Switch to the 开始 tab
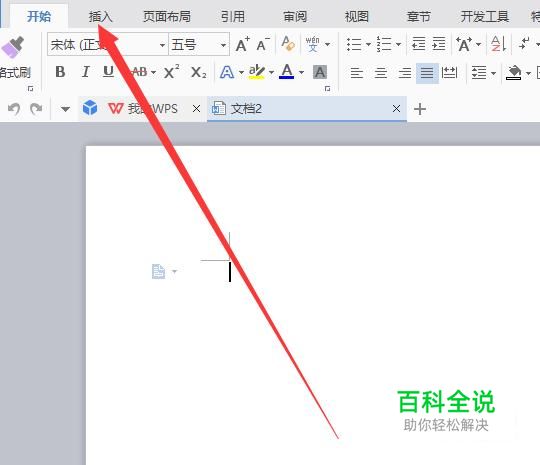Image resolution: width=540 pixels, height=465 pixels. click(39, 16)
